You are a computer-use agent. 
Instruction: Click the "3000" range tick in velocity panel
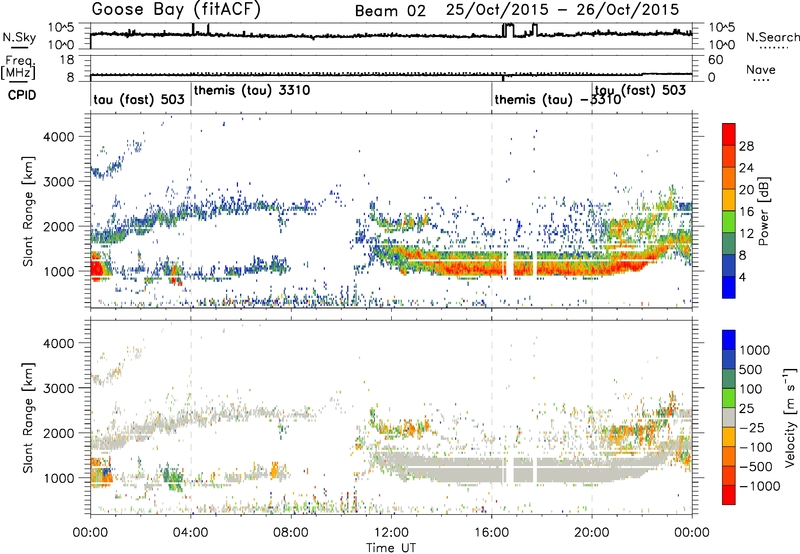[59, 388]
